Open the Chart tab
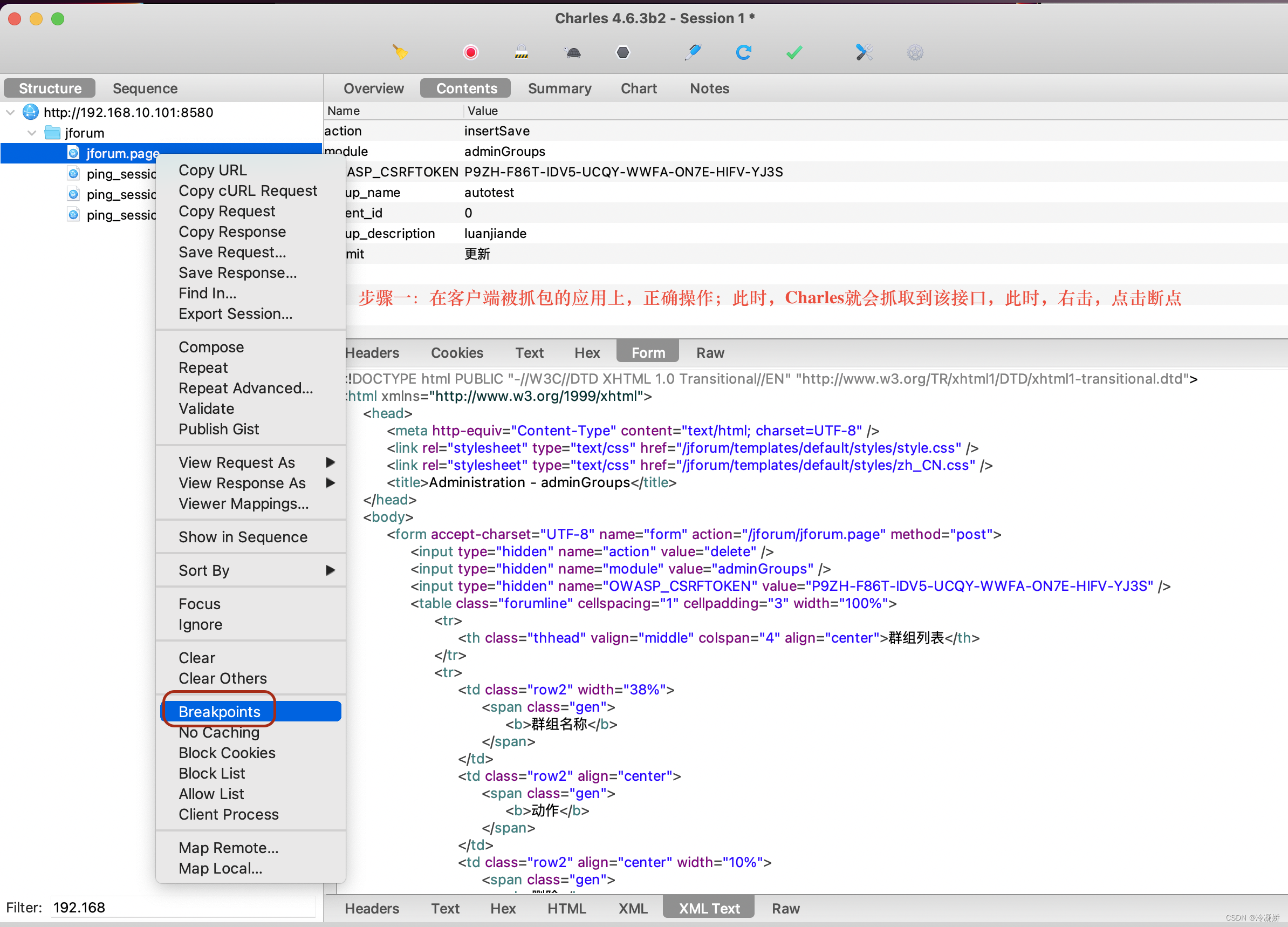This screenshot has width=1288, height=927. (639, 88)
